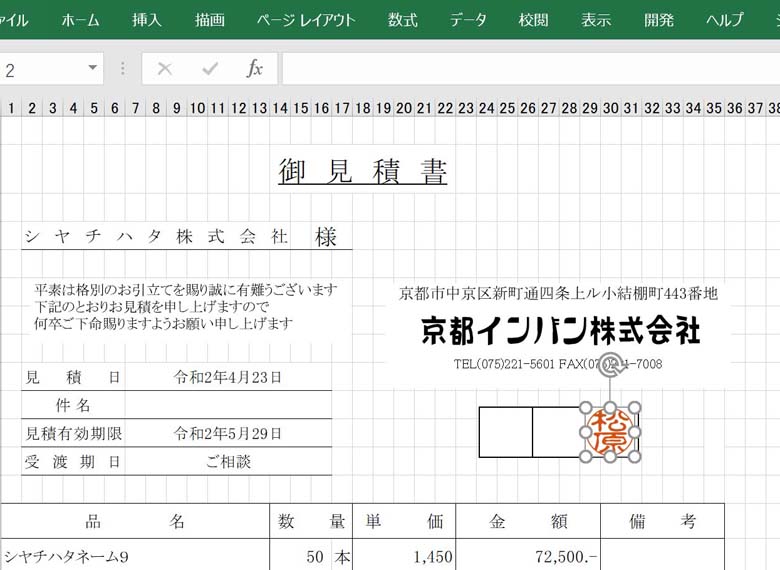Open the データ ribbon tab
Image resolution: width=780 pixels, height=570 pixels.
[x=468, y=20]
